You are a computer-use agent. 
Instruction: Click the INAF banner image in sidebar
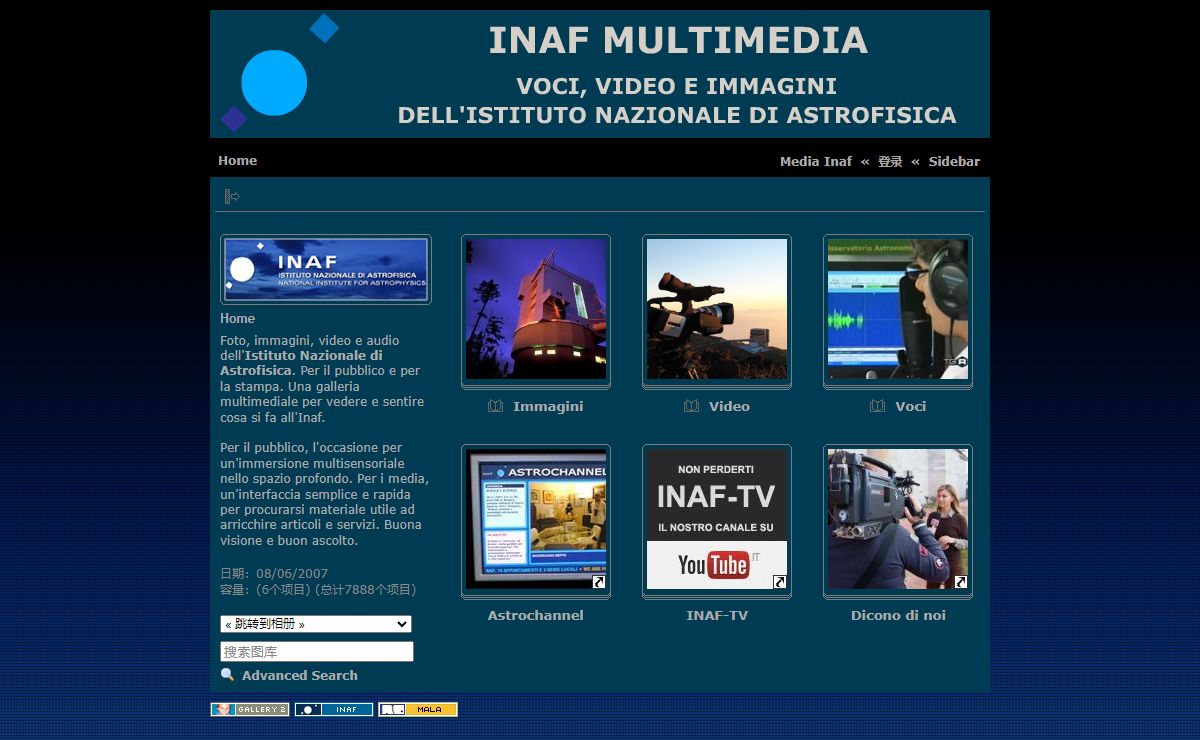tap(326, 269)
